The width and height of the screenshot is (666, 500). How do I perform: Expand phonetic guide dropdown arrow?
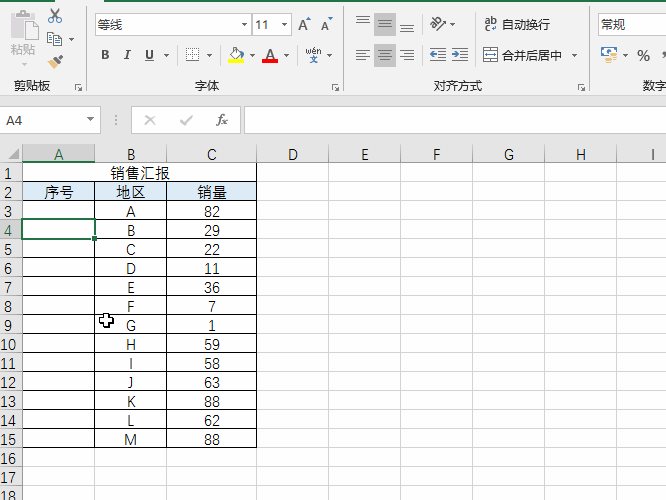[330, 55]
